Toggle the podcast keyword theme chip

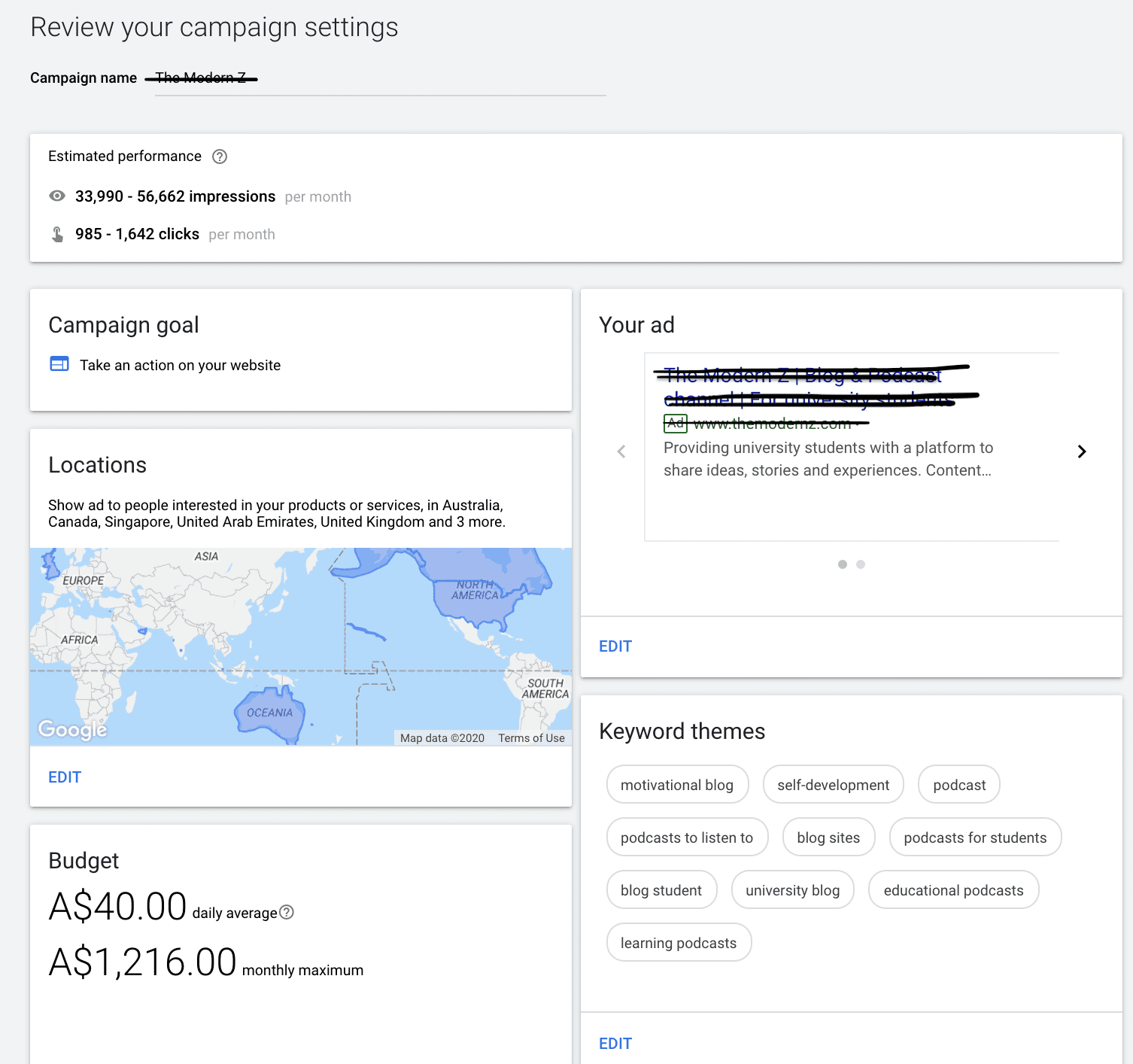[958, 784]
